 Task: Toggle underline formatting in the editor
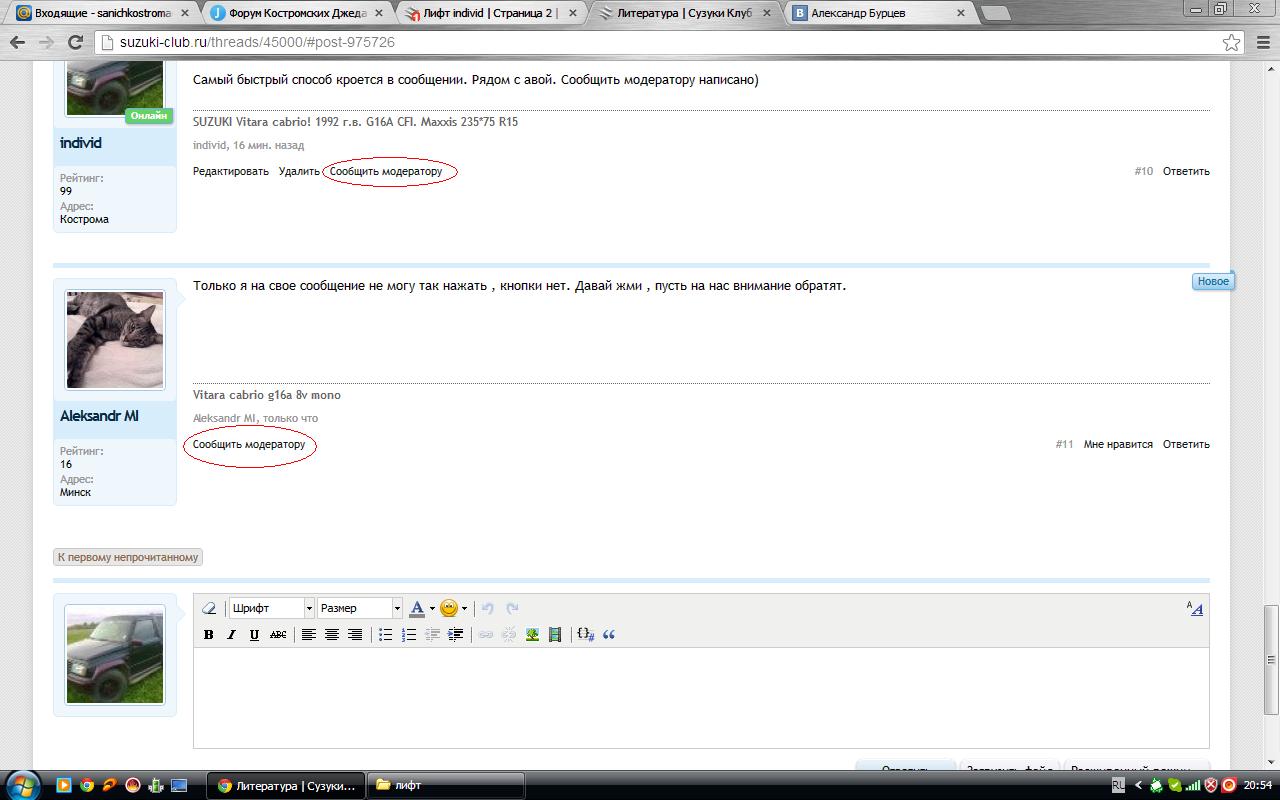(x=254, y=634)
